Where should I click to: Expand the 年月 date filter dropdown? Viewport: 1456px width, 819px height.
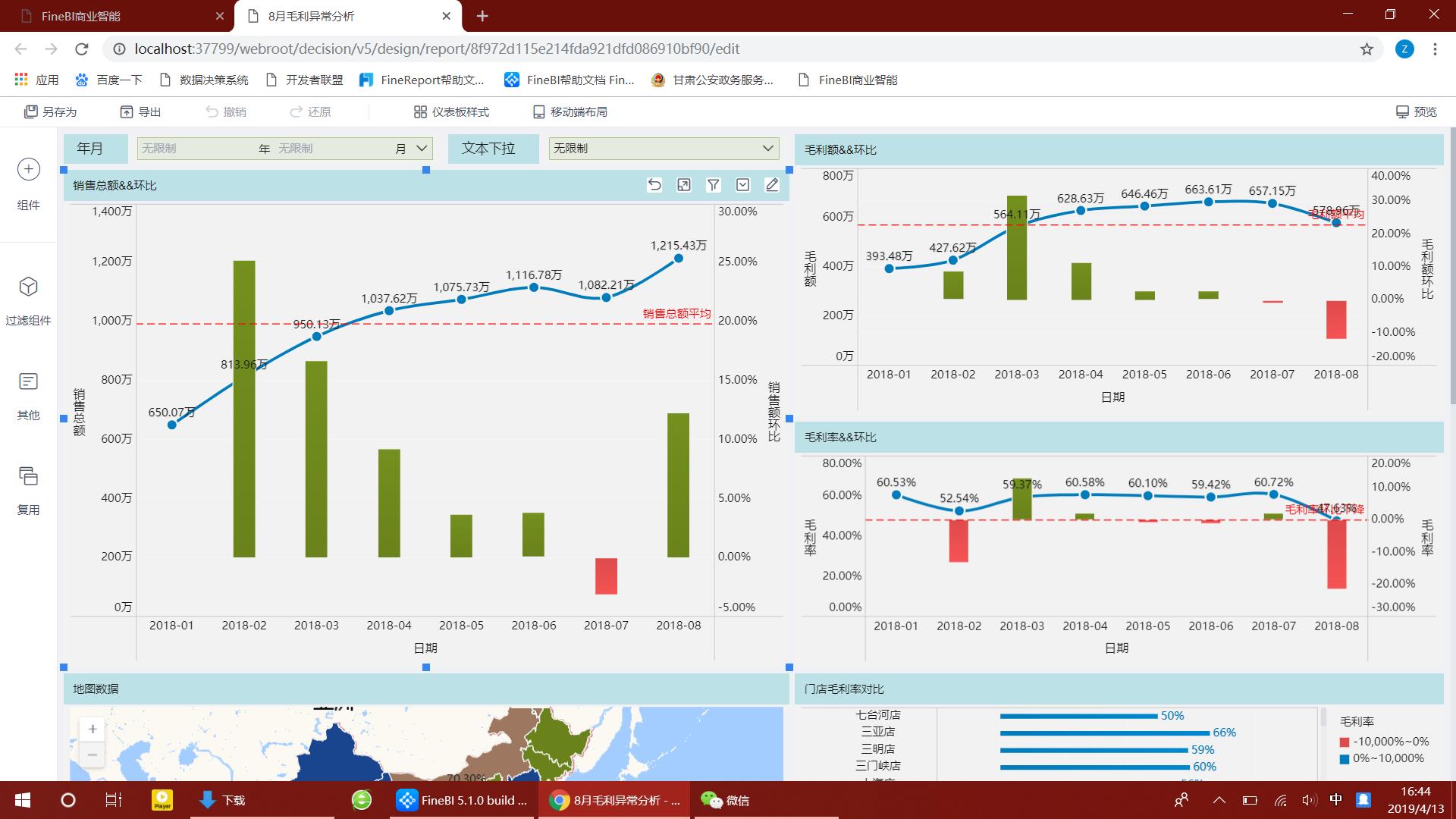(x=422, y=149)
